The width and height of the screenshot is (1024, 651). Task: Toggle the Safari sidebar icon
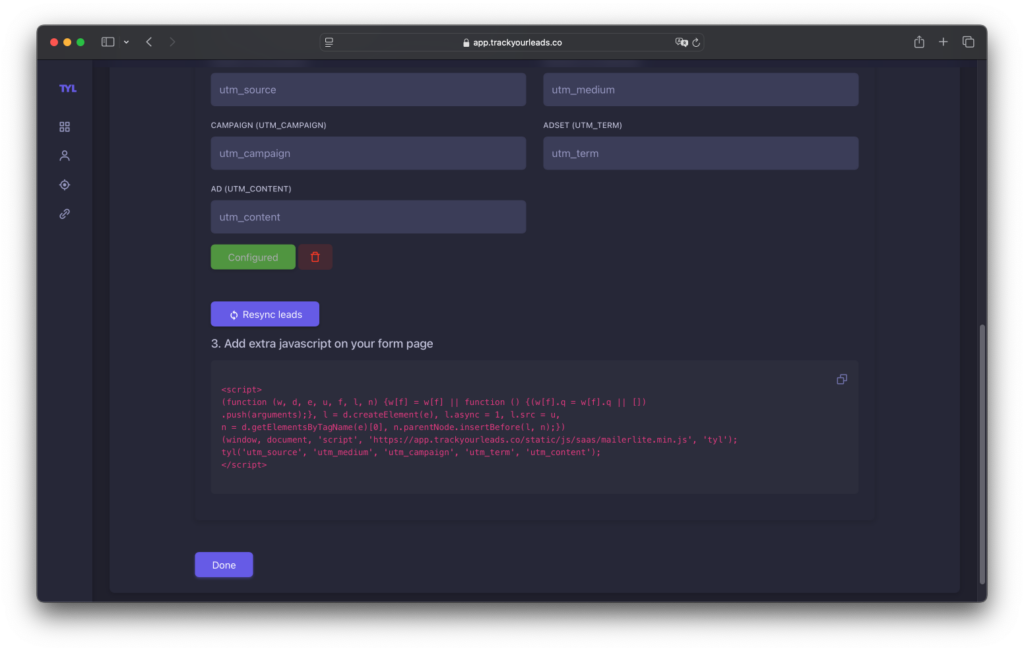pos(108,42)
